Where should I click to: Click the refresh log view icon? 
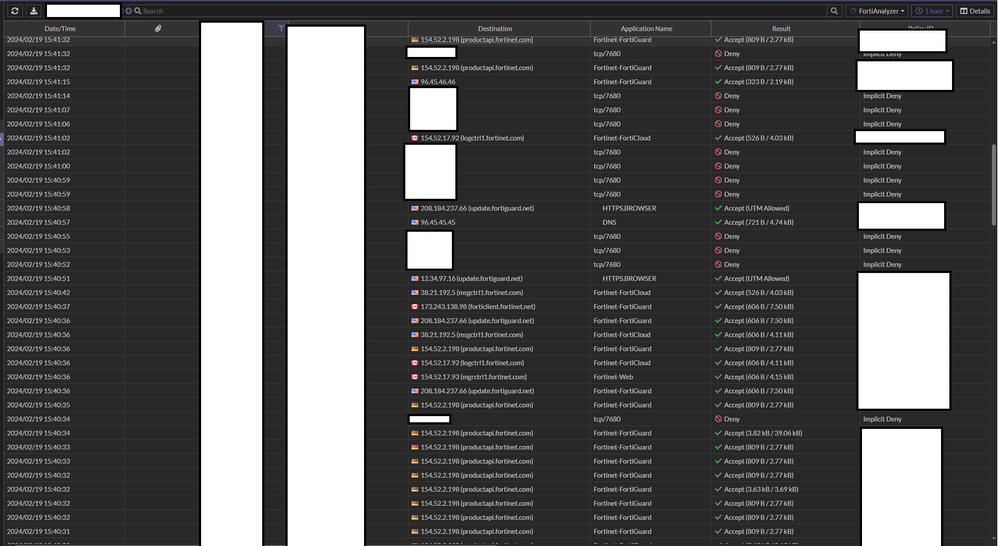click(x=15, y=11)
